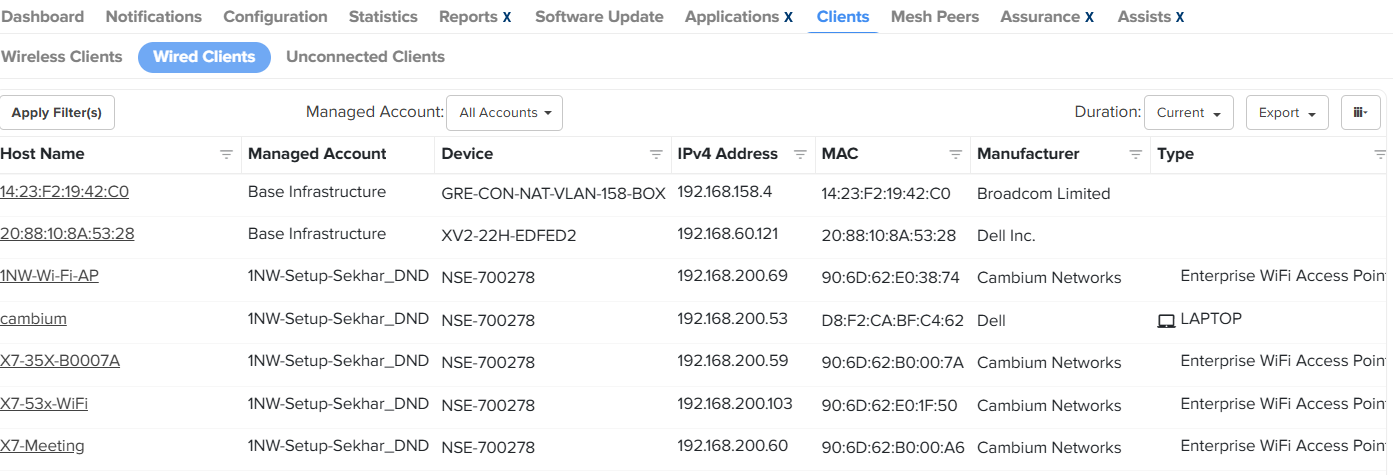
Task: Open host link X7-Meeting
Action: pyautogui.click(x=42, y=446)
